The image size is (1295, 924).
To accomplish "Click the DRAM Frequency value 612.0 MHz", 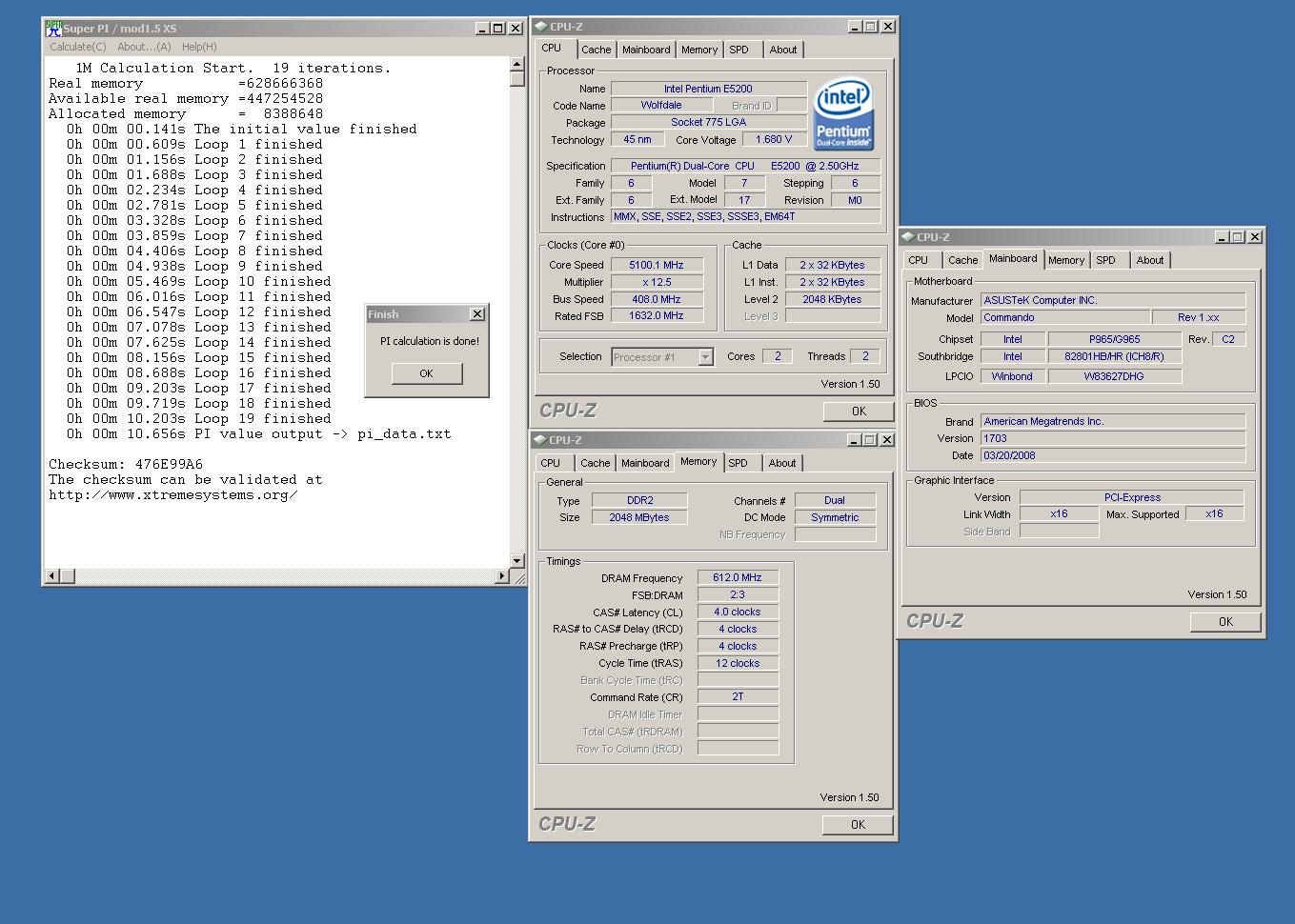I will click(738, 577).
